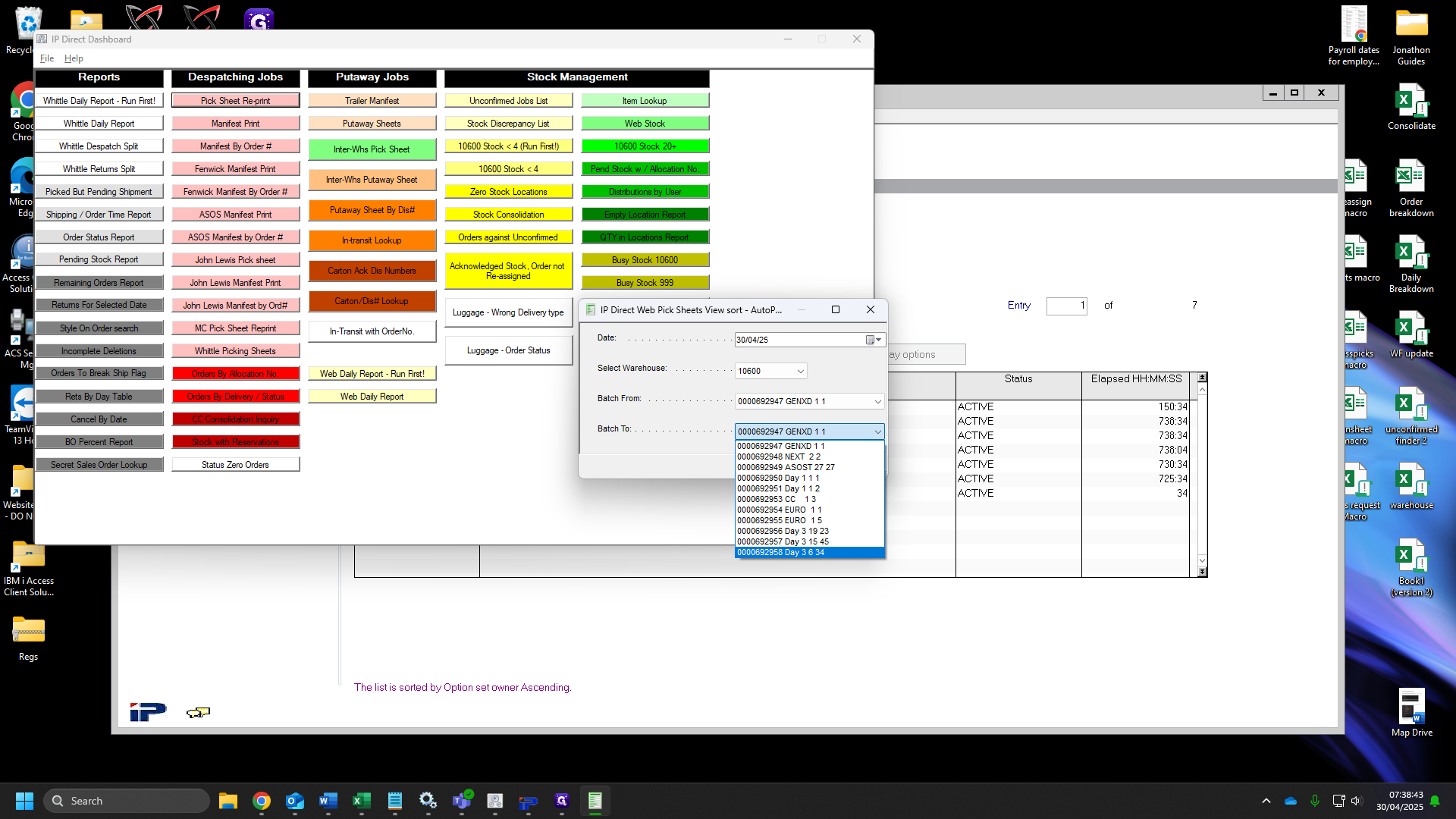Open Order breakdown Excel icon

[1411, 187]
